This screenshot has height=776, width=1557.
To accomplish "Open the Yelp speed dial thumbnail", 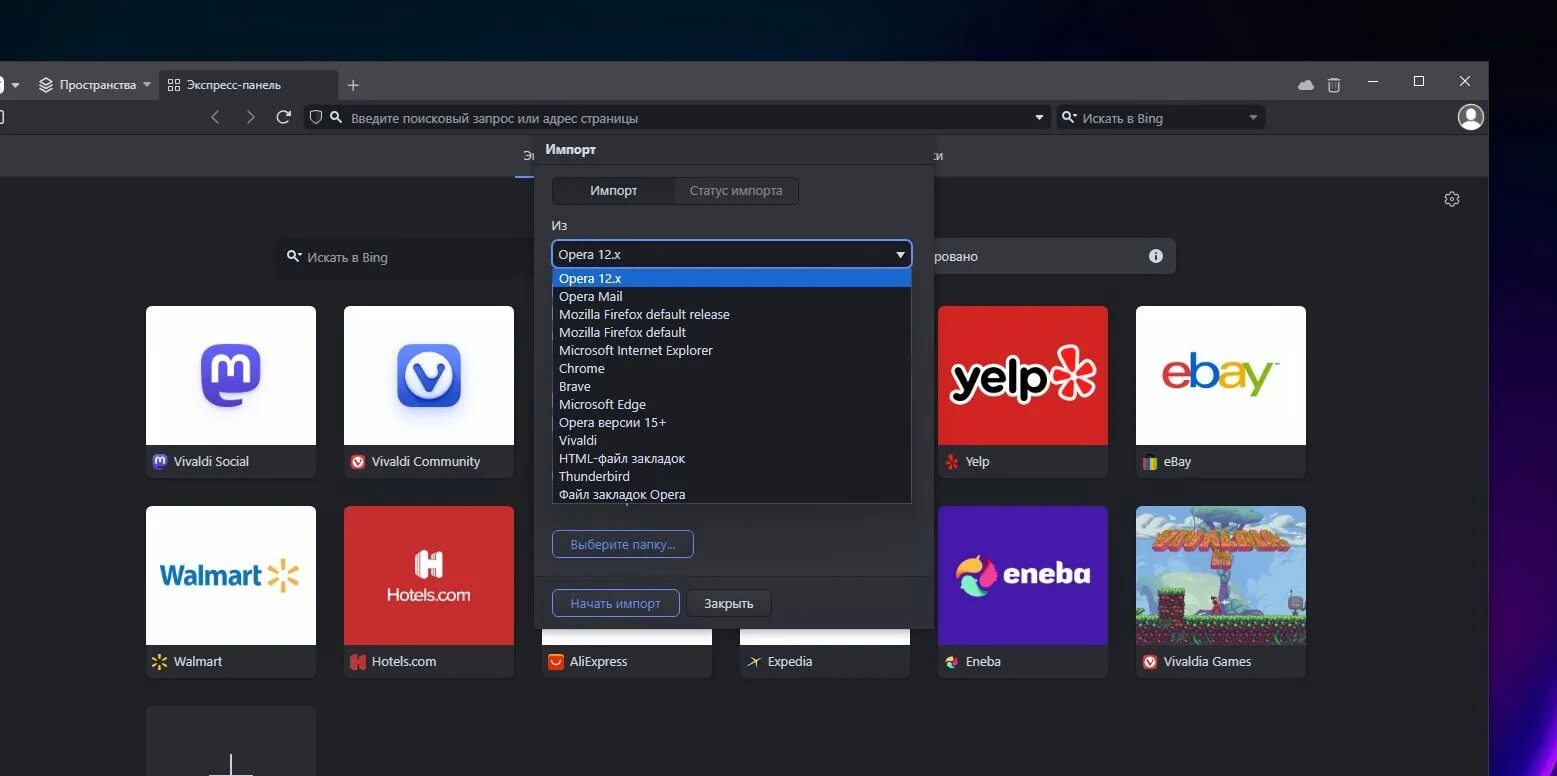I will click(x=1023, y=376).
